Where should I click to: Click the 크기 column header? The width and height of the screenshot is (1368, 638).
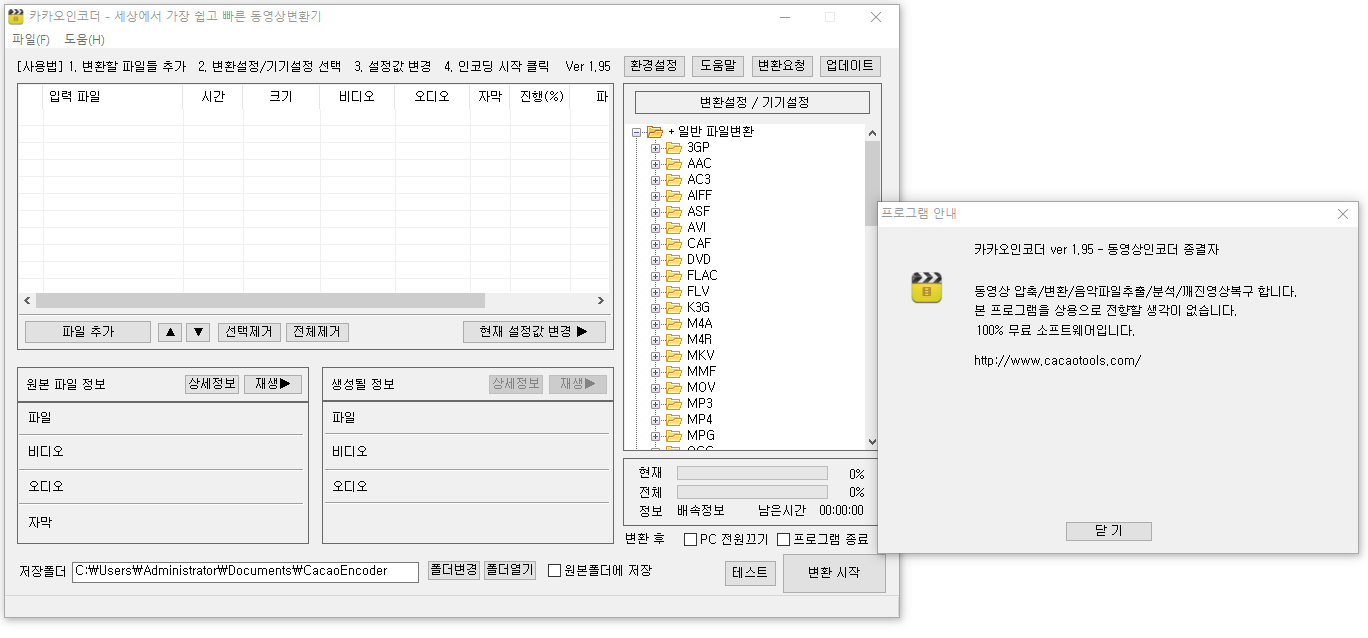pos(281,97)
